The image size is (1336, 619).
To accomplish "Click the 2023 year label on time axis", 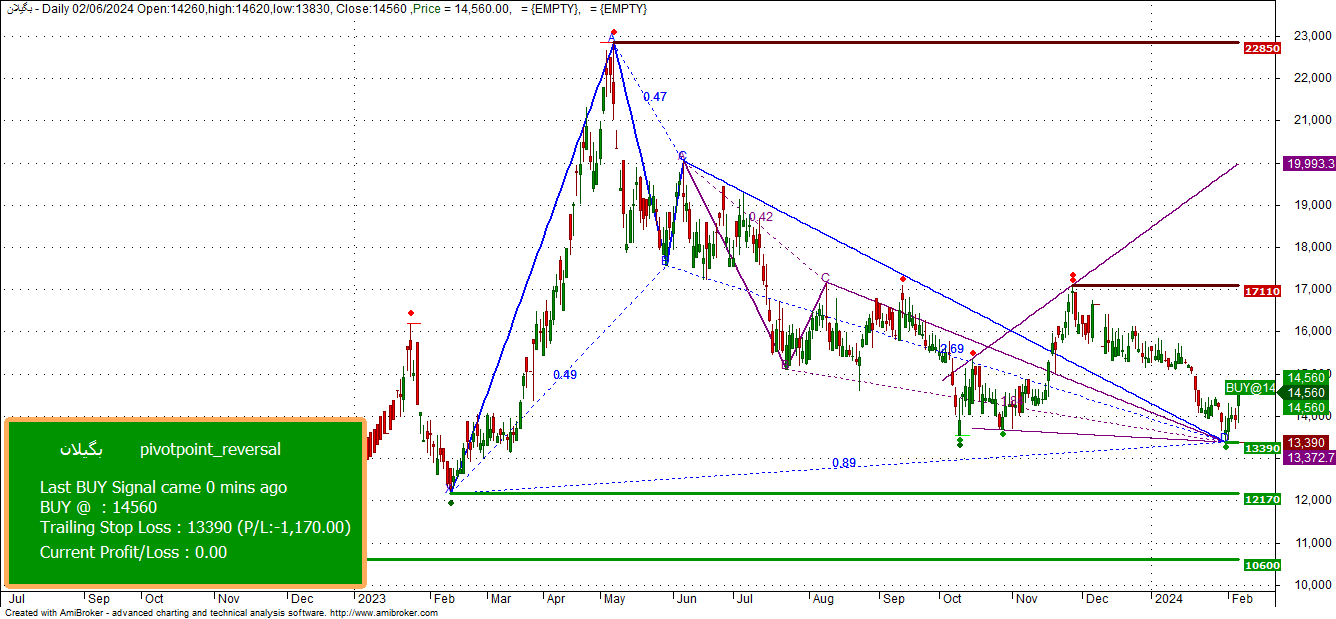I will click(371, 599).
